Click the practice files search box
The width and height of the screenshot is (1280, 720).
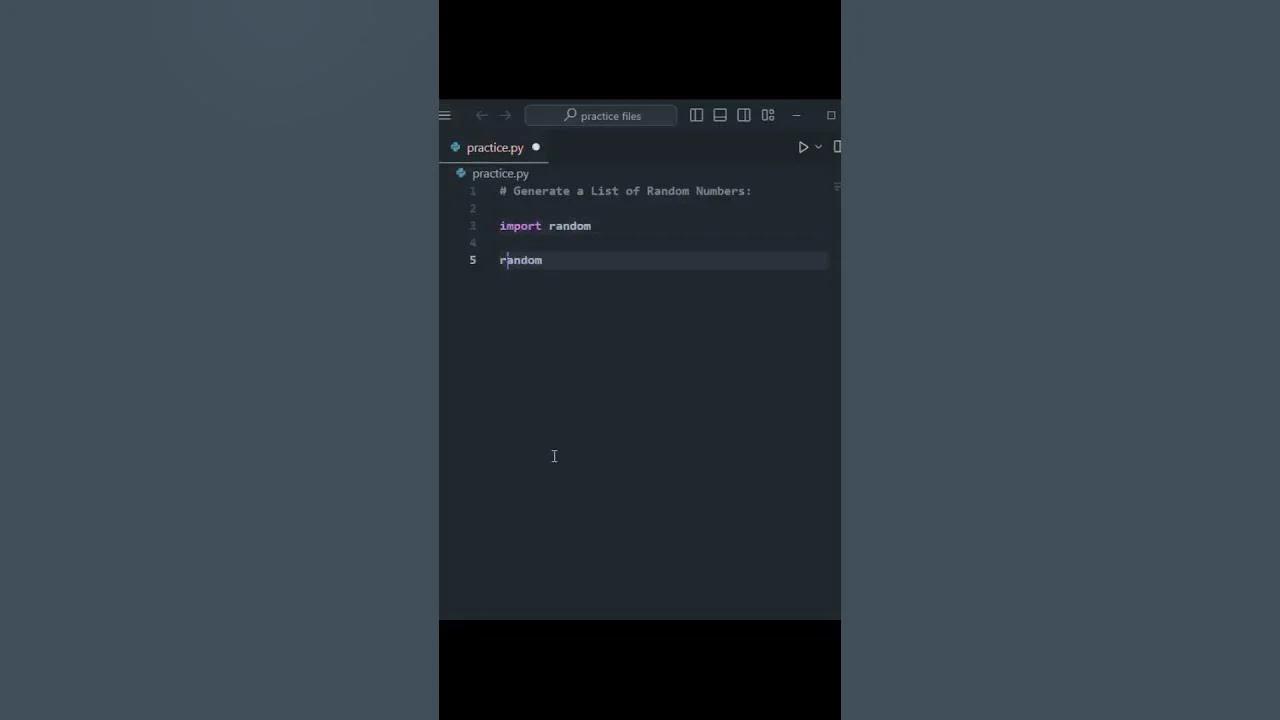pos(601,116)
